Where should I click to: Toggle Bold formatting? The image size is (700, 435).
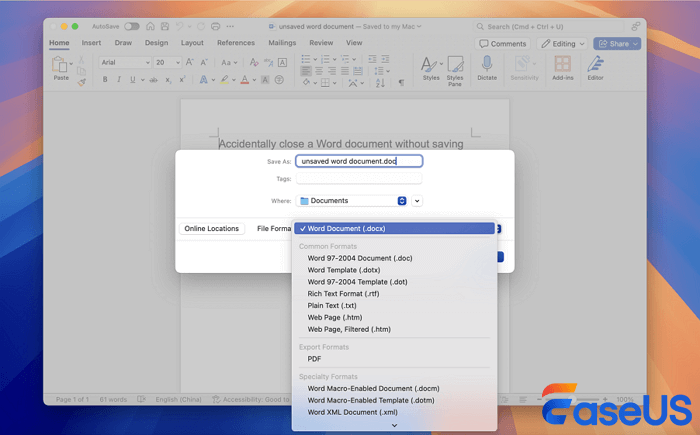click(105, 79)
